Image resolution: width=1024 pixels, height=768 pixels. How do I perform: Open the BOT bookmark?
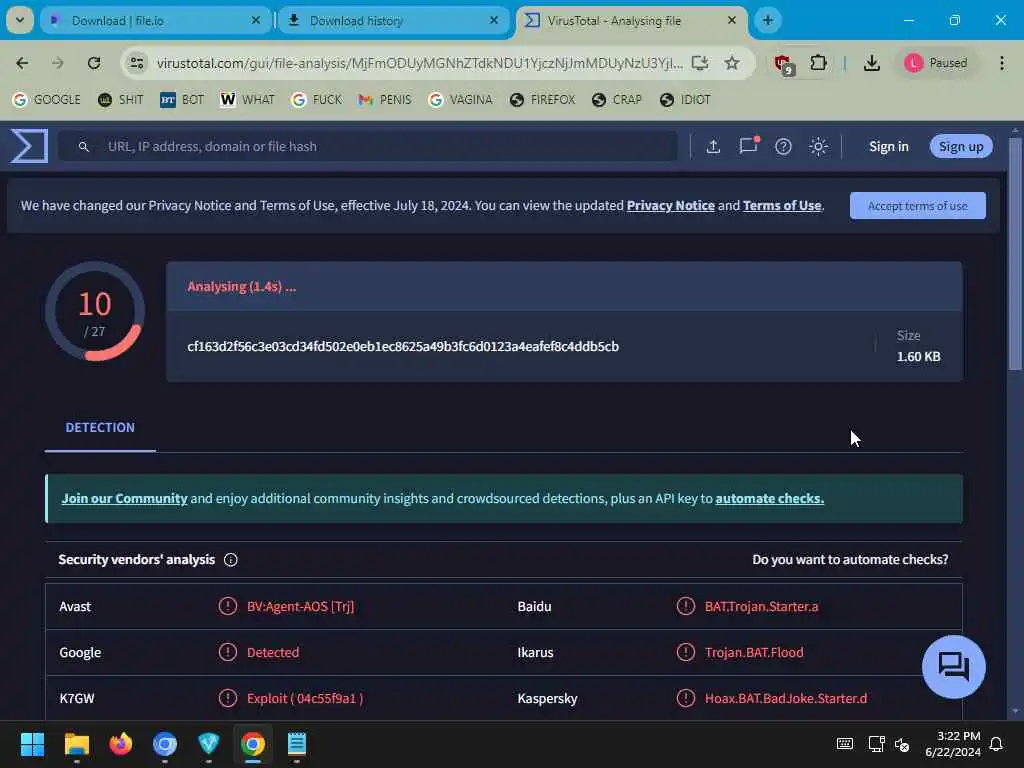(x=182, y=99)
